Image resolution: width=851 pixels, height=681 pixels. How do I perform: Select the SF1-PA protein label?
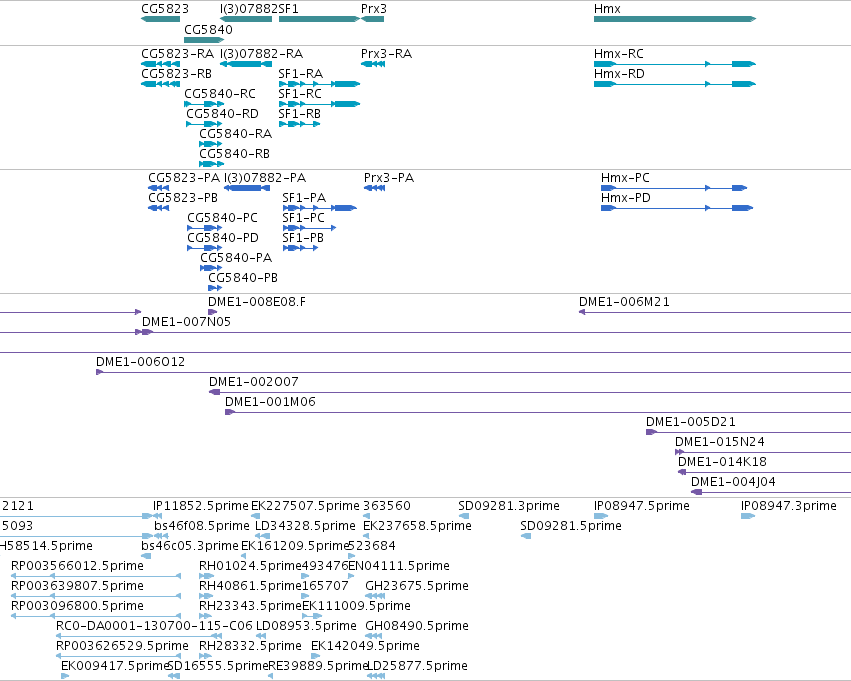point(304,198)
